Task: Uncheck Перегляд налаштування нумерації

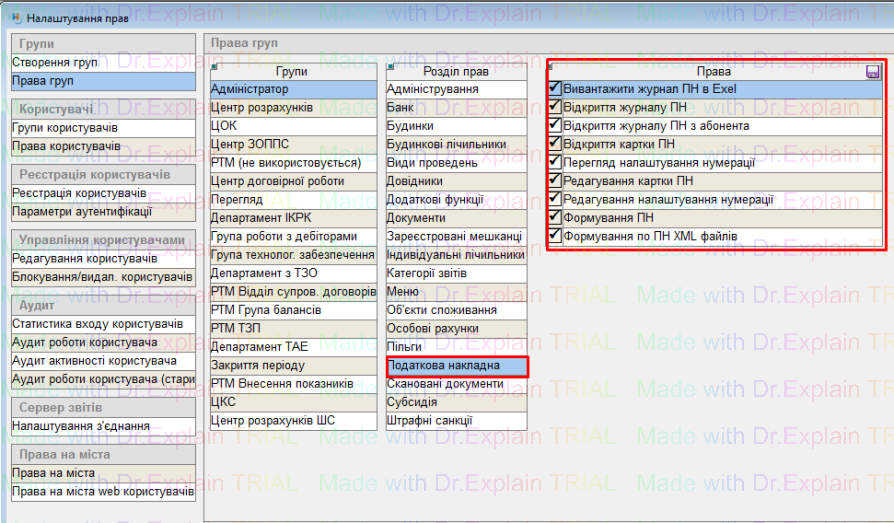Action: click(x=555, y=163)
